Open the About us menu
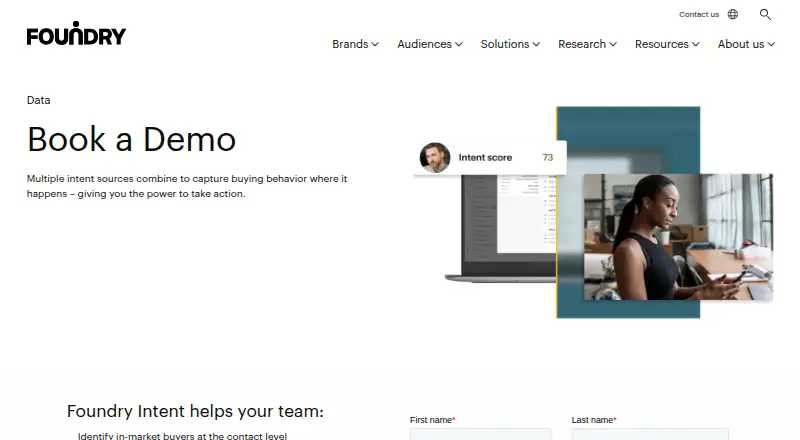The width and height of the screenshot is (800, 440). point(746,44)
